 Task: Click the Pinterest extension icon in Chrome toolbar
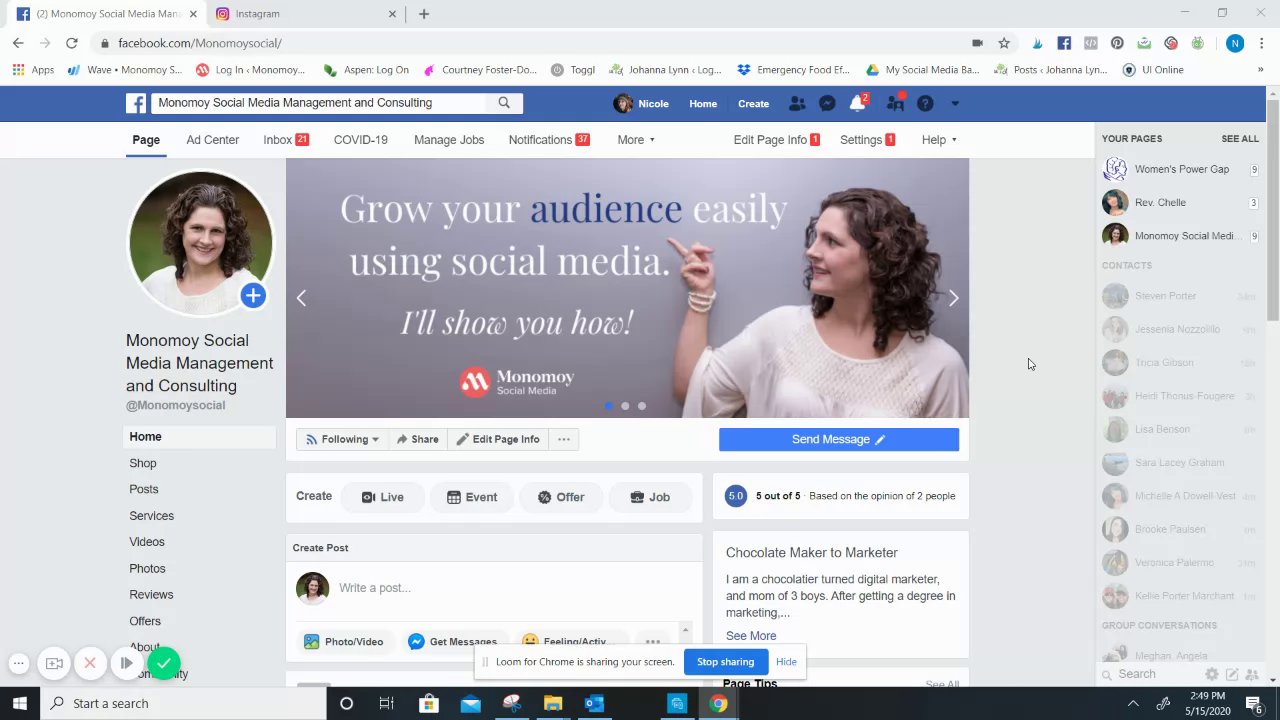coord(1117,43)
